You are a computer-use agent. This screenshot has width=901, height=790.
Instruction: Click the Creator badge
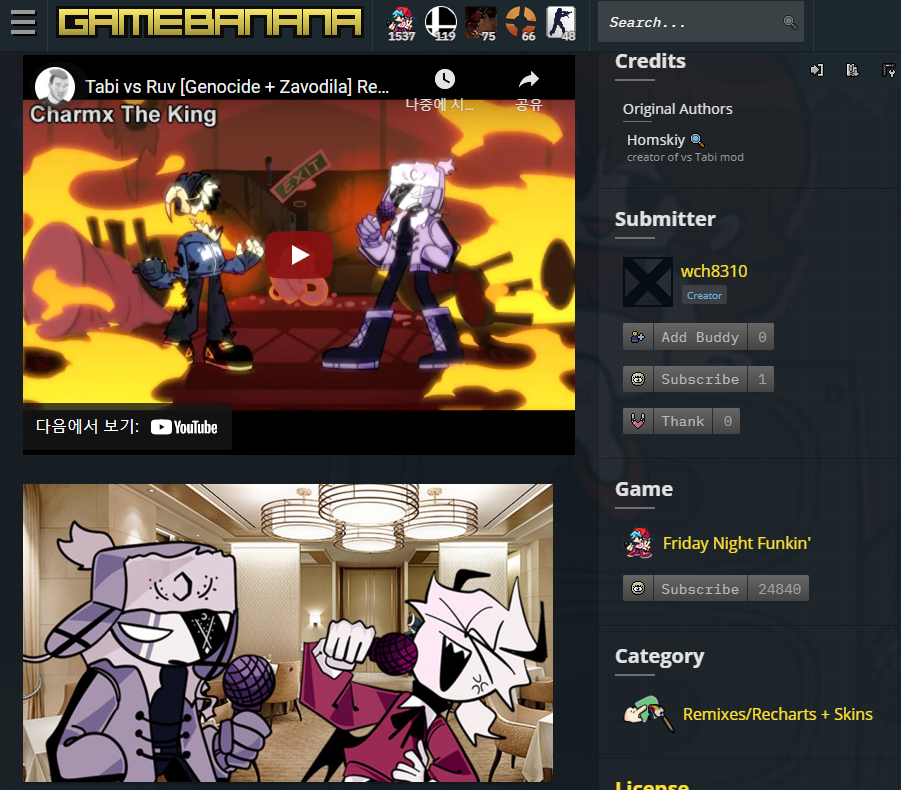pos(704,295)
